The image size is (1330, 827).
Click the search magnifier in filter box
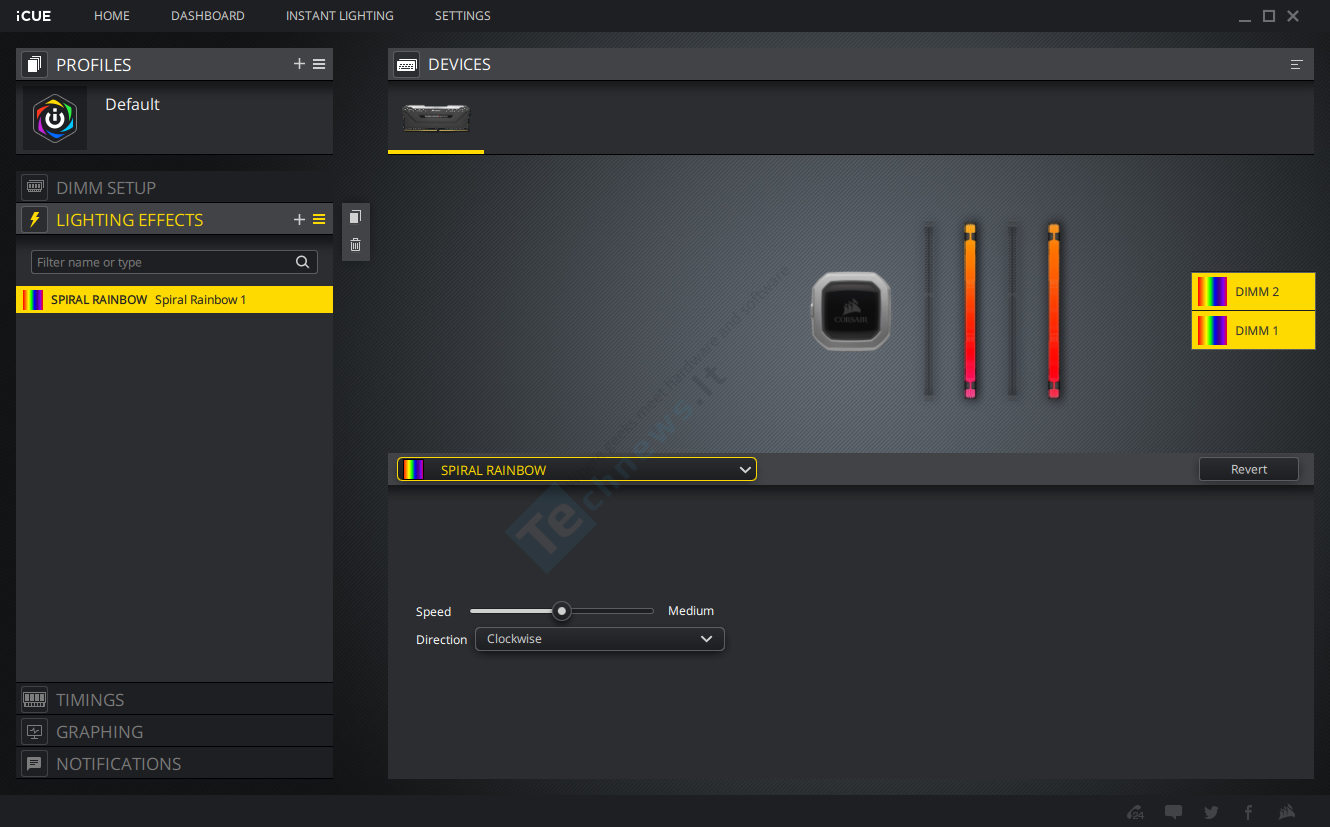coord(303,262)
